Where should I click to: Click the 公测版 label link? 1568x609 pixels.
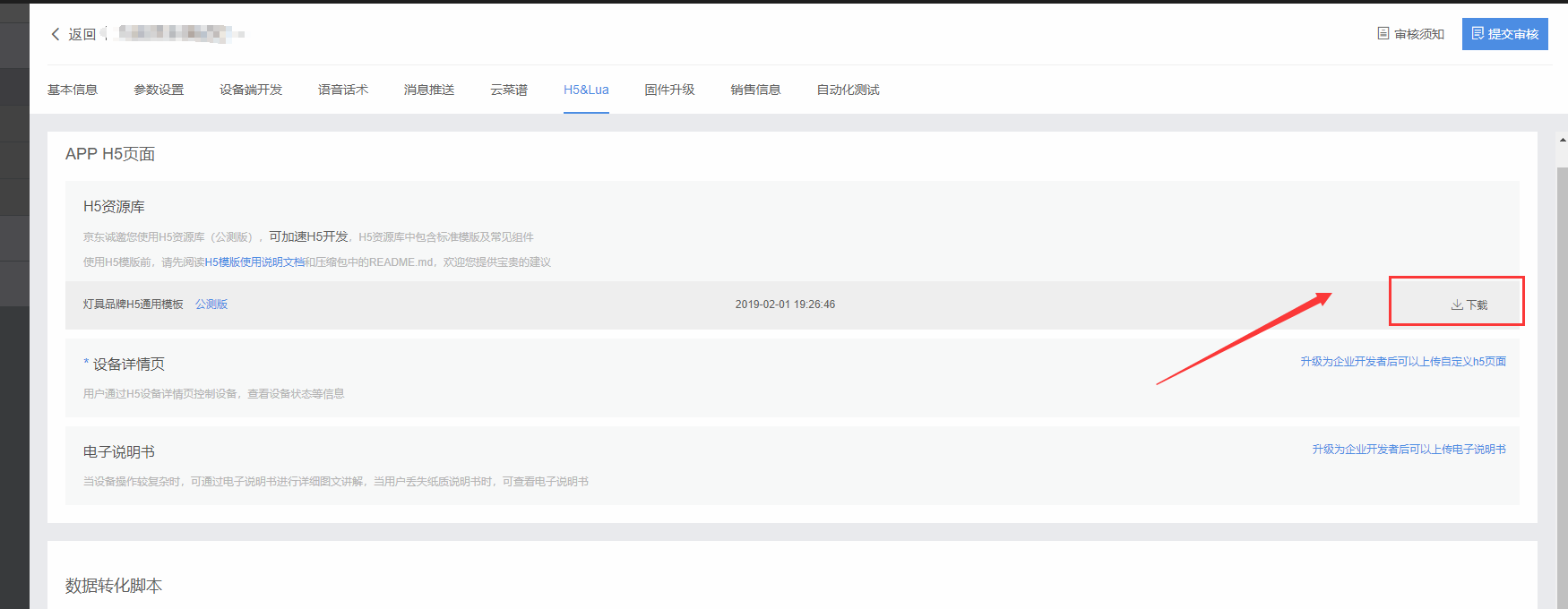click(211, 304)
